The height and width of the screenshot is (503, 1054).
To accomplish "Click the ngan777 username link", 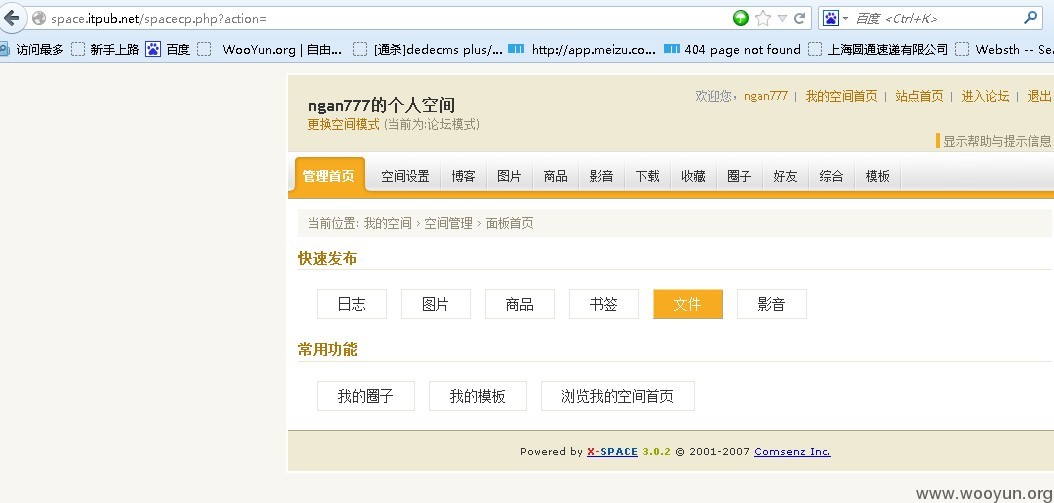I will coord(766,96).
